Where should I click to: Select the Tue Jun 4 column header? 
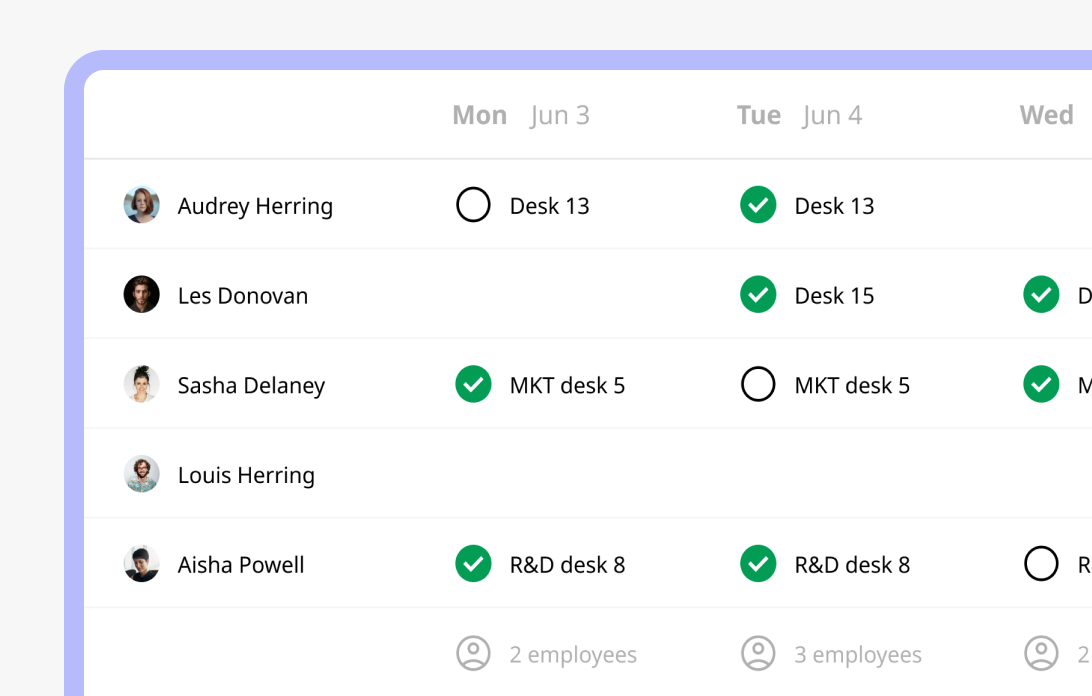coord(800,116)
